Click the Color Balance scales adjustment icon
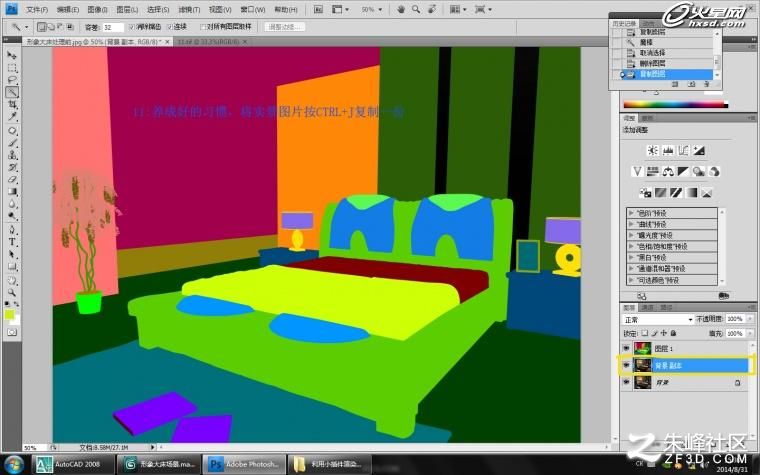 [x=668, y=171]
